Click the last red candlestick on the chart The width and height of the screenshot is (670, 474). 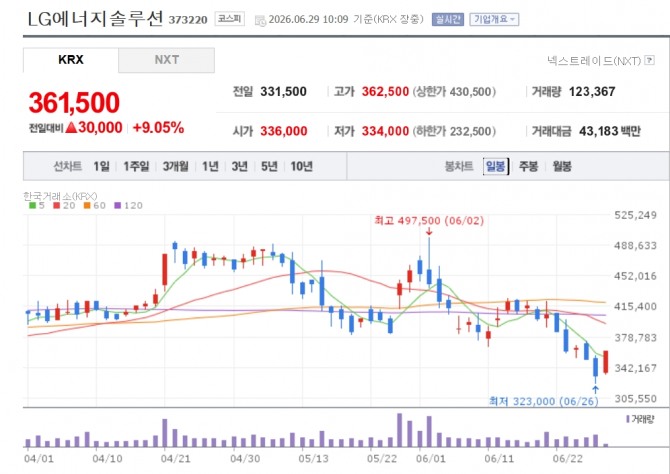605,362
